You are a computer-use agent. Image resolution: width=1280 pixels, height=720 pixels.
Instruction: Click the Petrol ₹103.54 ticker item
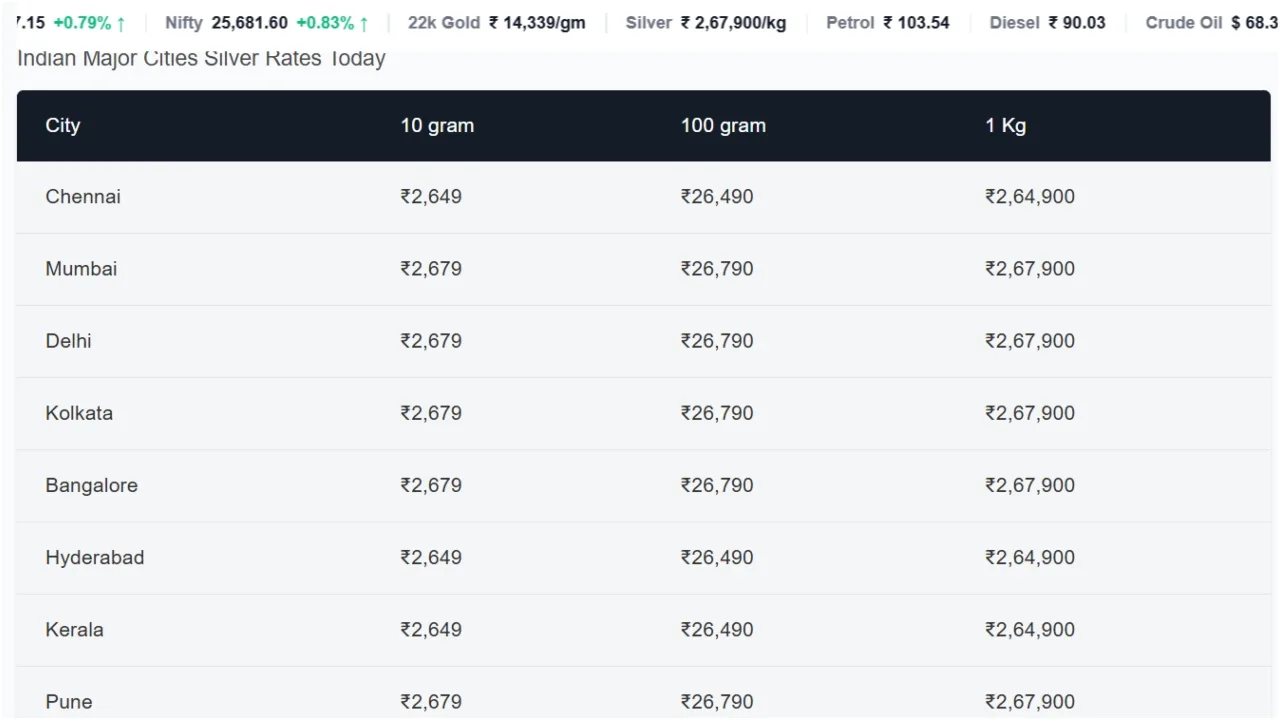click(x=887, y=22)
